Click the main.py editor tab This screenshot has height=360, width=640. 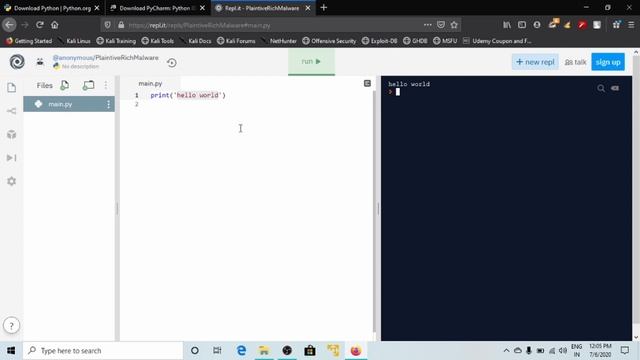click(x=150, y=83)
